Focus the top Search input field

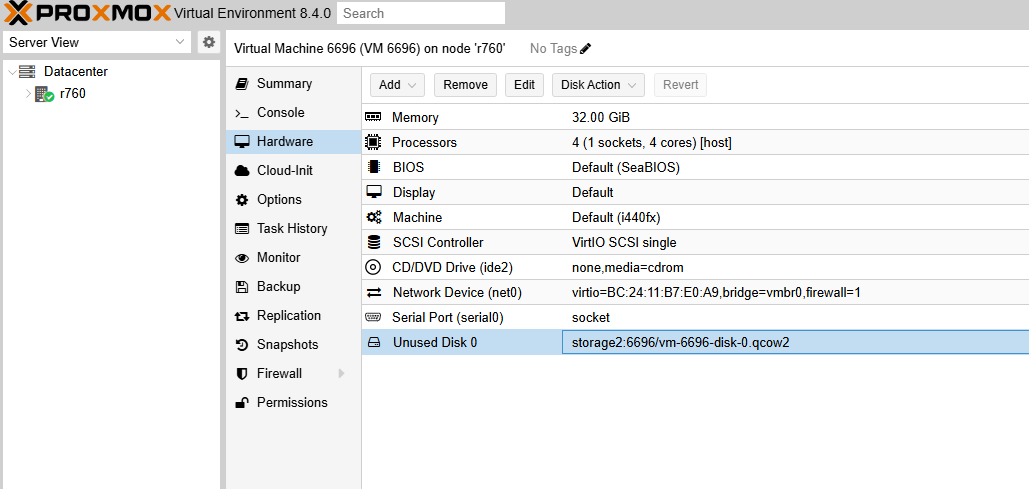420,13
